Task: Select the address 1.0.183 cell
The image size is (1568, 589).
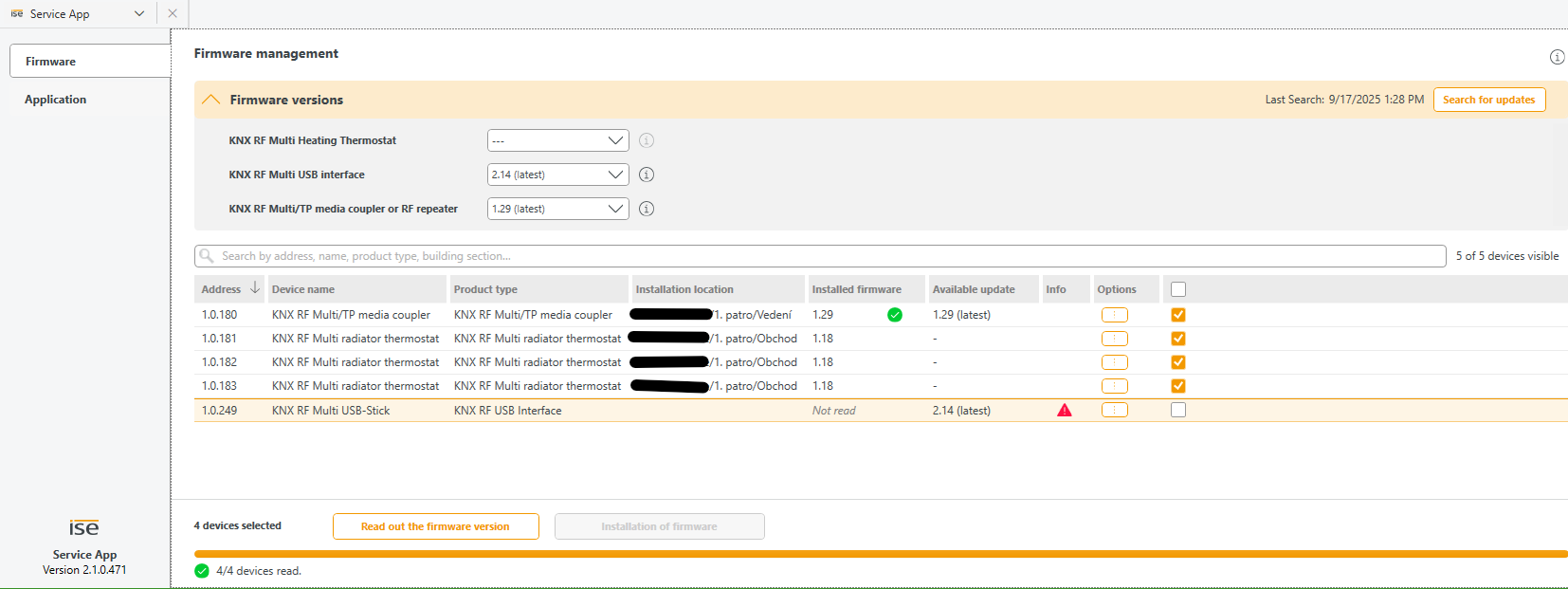Action: (219, 386)
